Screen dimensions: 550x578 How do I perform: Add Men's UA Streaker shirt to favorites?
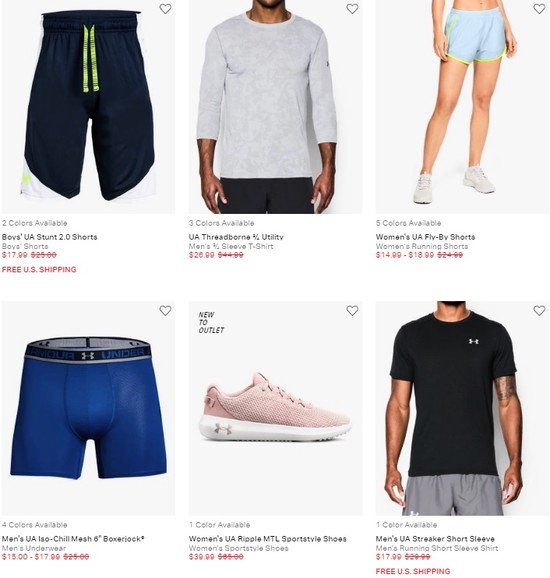tap(539, 311)
